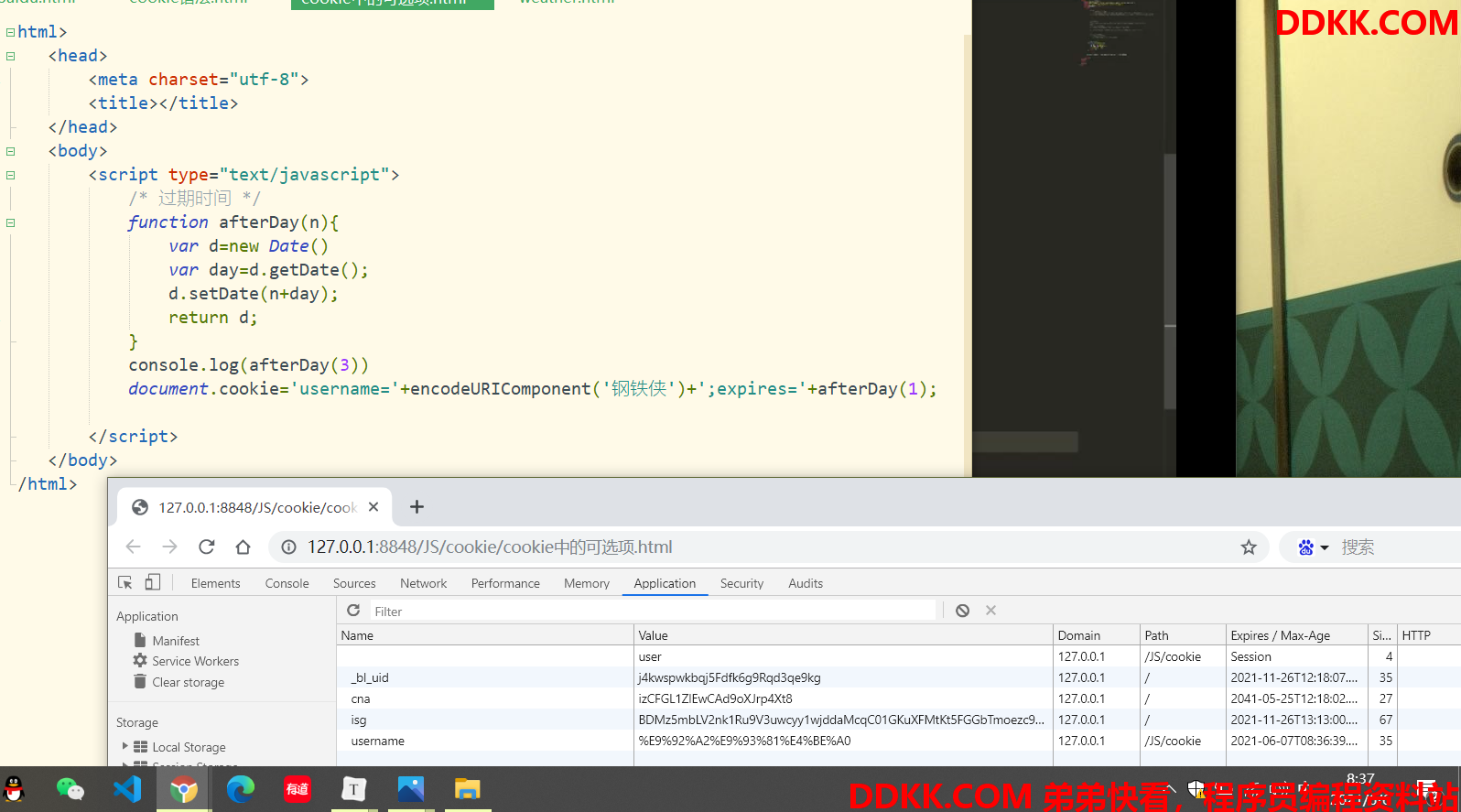Open Chrome from the taskbar
This screenshot has height=812, width=1461.
[184, 789]
